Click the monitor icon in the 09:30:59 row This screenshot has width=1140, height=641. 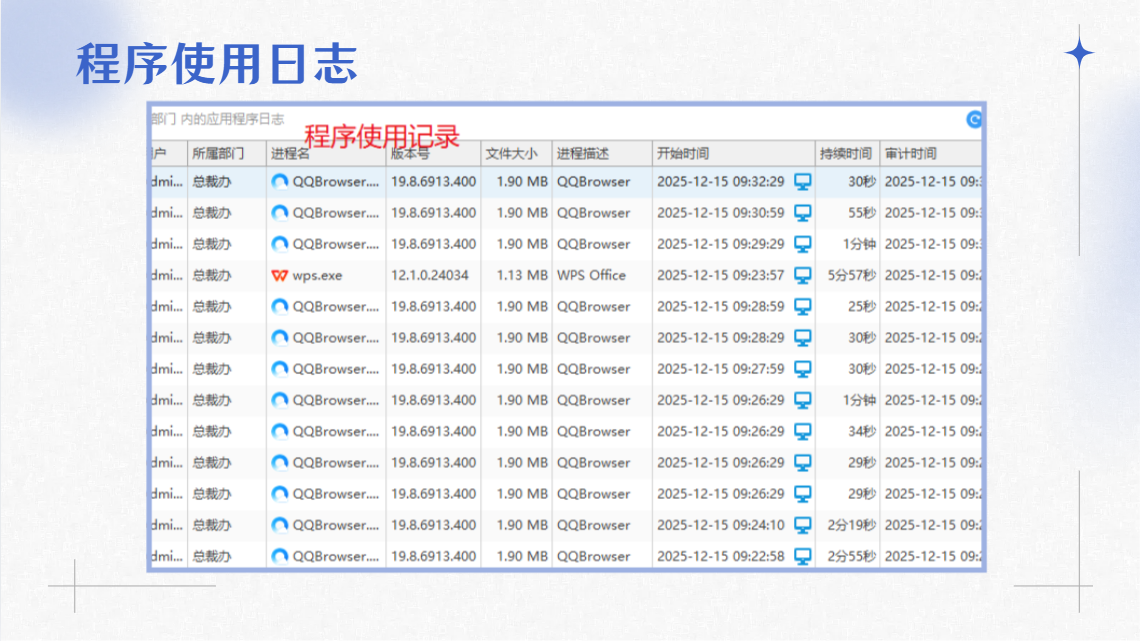803,213
